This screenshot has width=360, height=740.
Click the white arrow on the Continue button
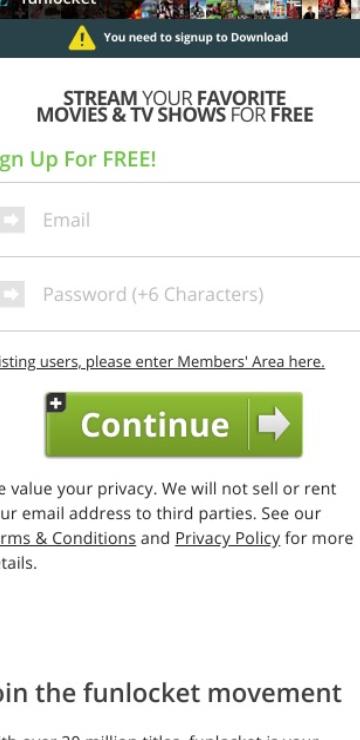click(x=273, y=424)
